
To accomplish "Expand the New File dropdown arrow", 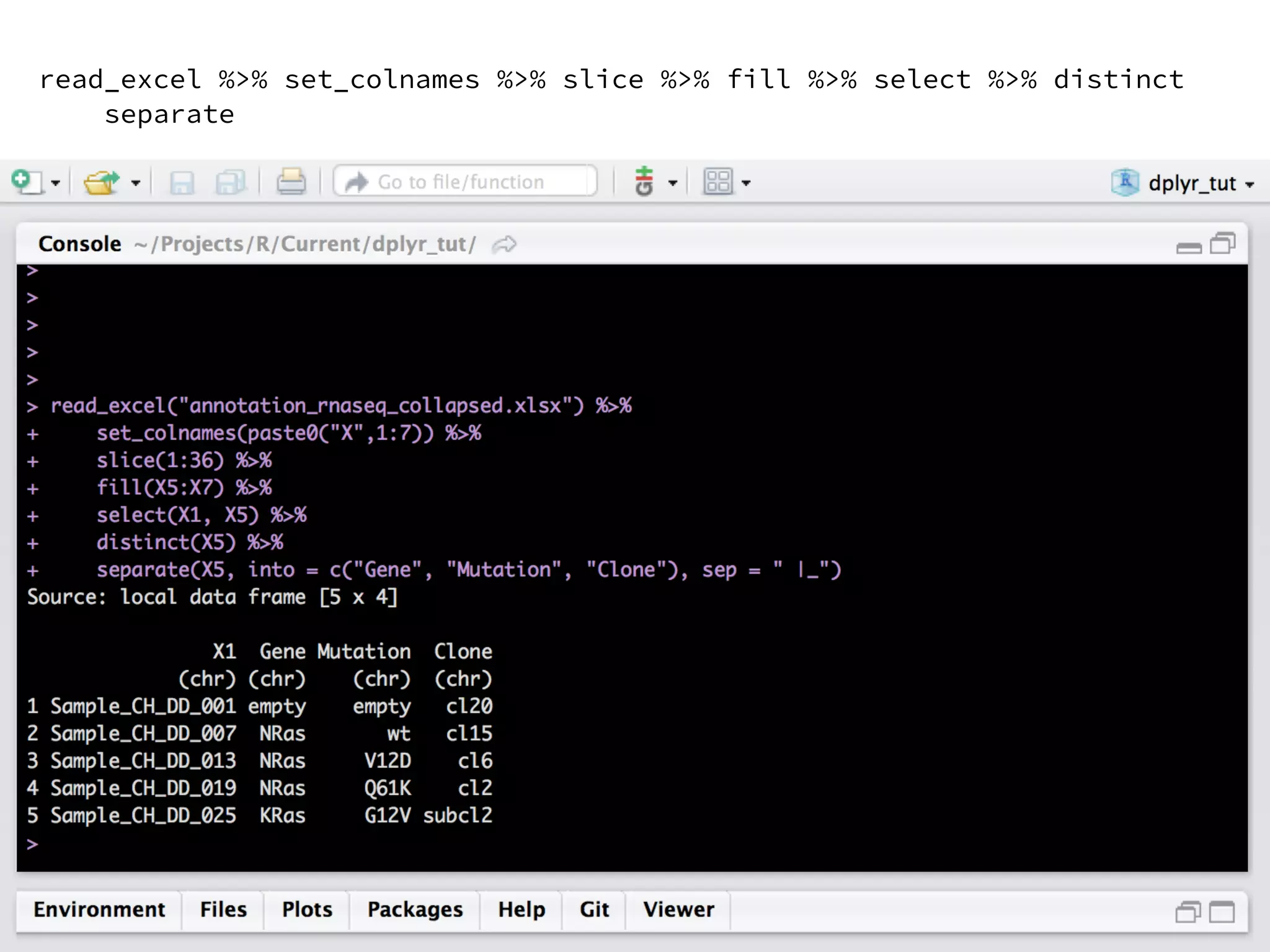I will (56, 183).
